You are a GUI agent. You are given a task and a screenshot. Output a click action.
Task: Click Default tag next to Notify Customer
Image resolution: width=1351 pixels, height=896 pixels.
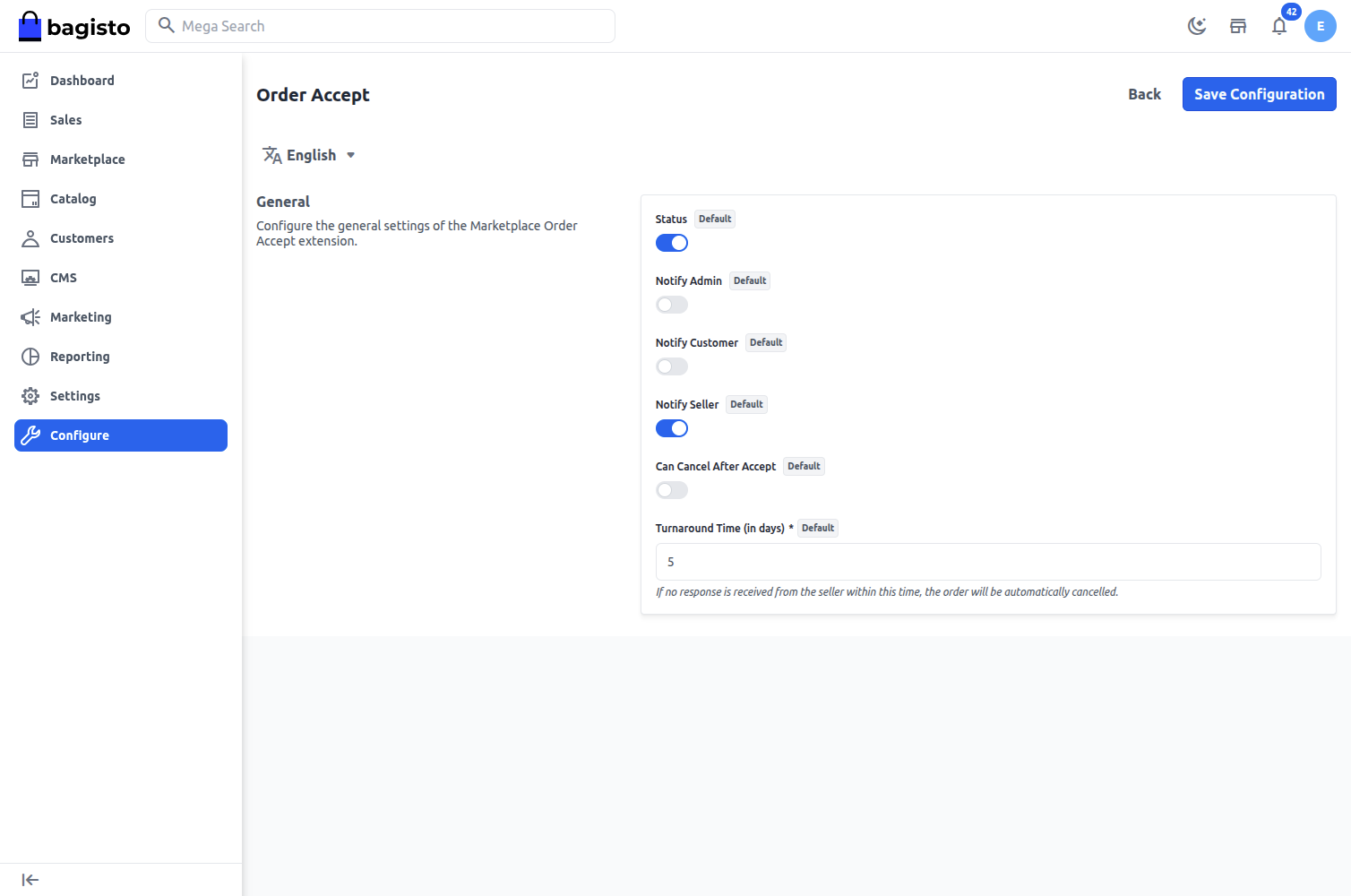pyautogui.click(x=766, y=342)
